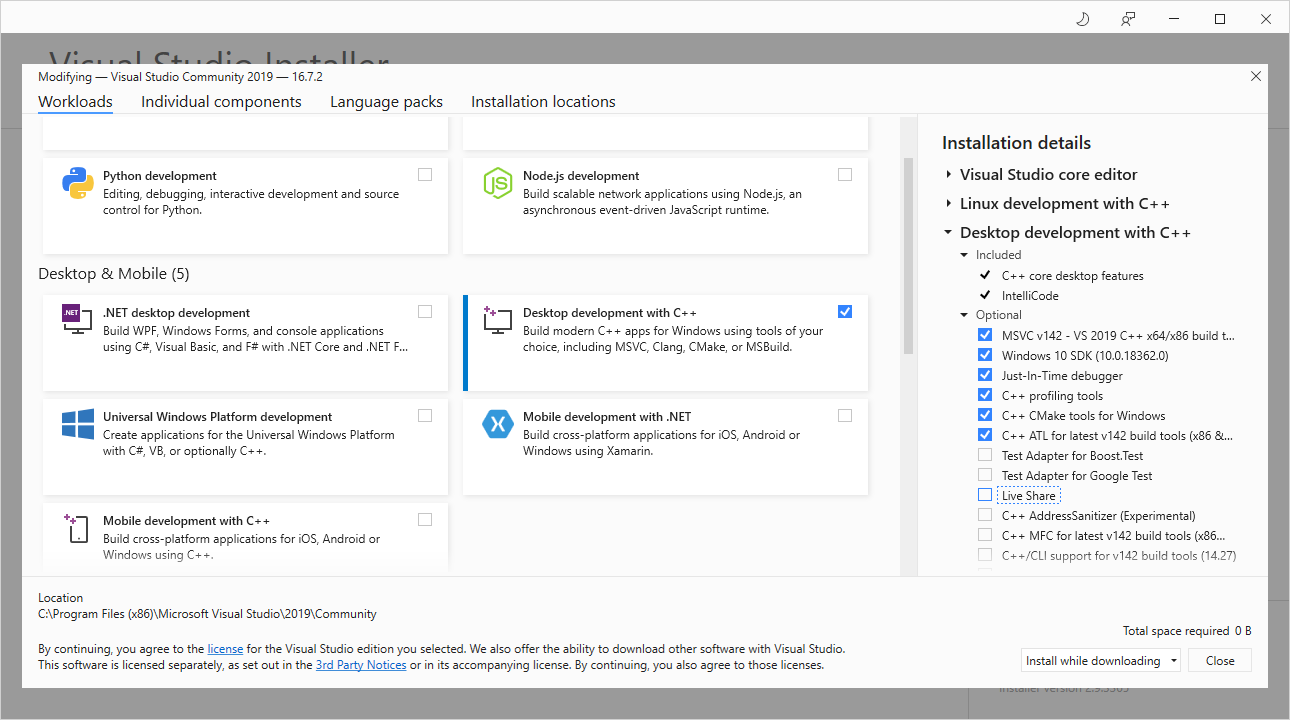Enable the Live Share optional component

point(985,495)
